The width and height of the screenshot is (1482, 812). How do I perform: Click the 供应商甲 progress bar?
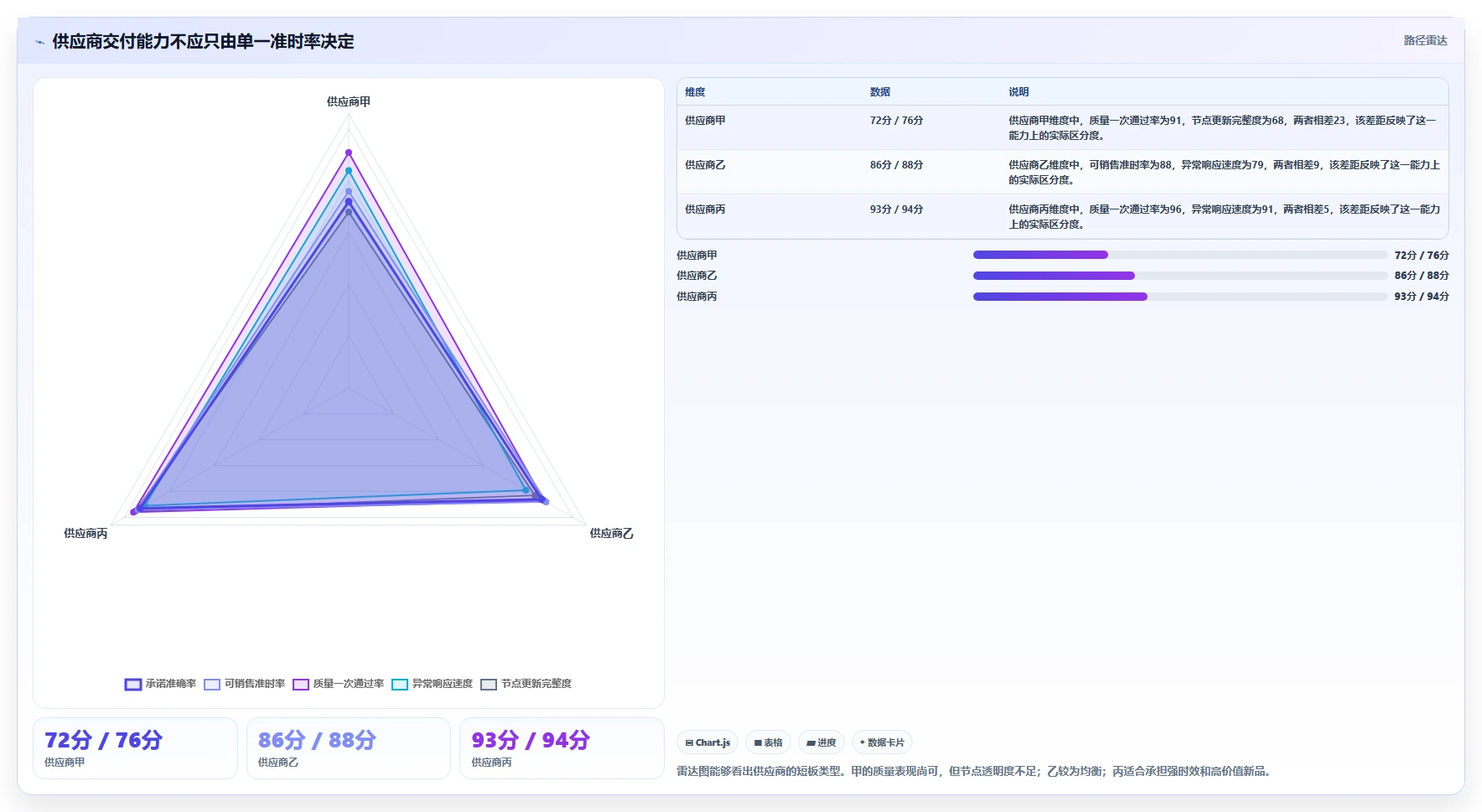pos(1180,255)
